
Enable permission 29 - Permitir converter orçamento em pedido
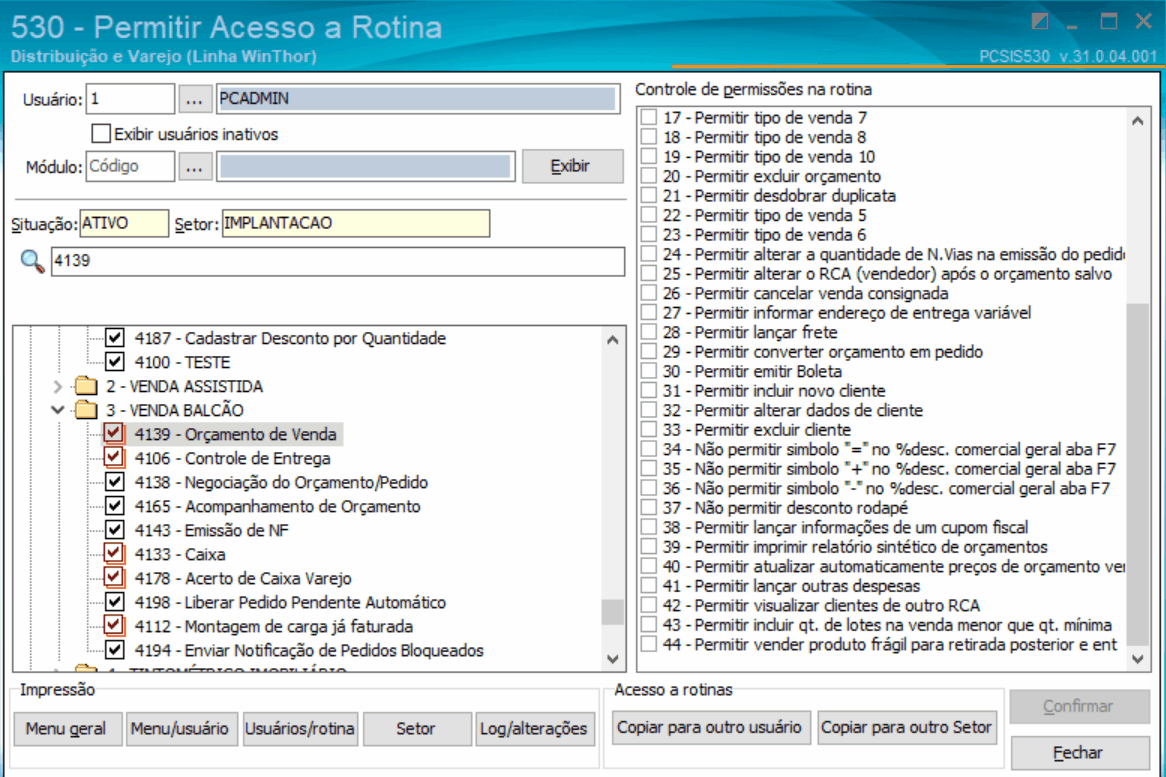649,351
